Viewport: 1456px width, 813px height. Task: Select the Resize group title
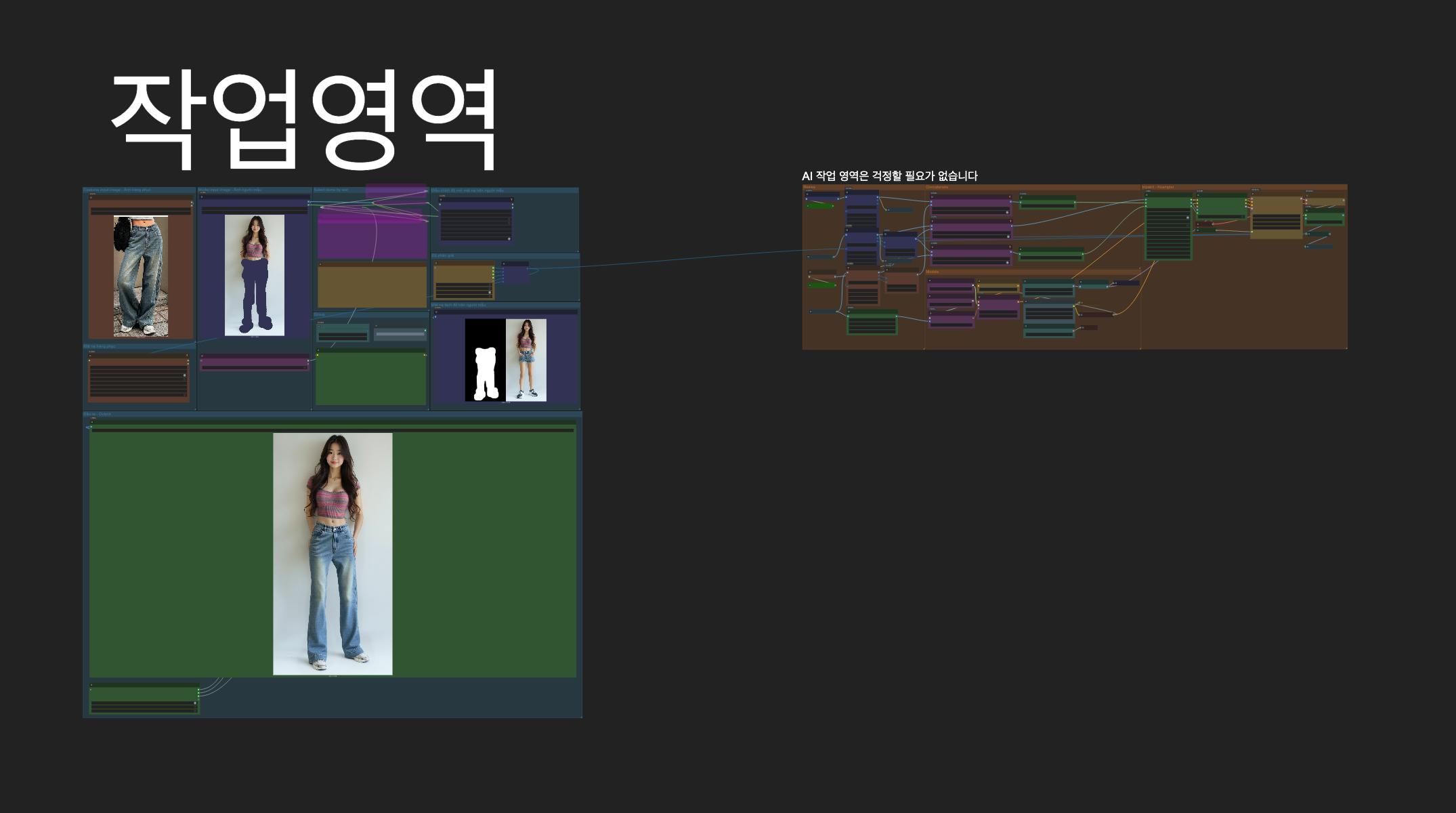point(809,187)
